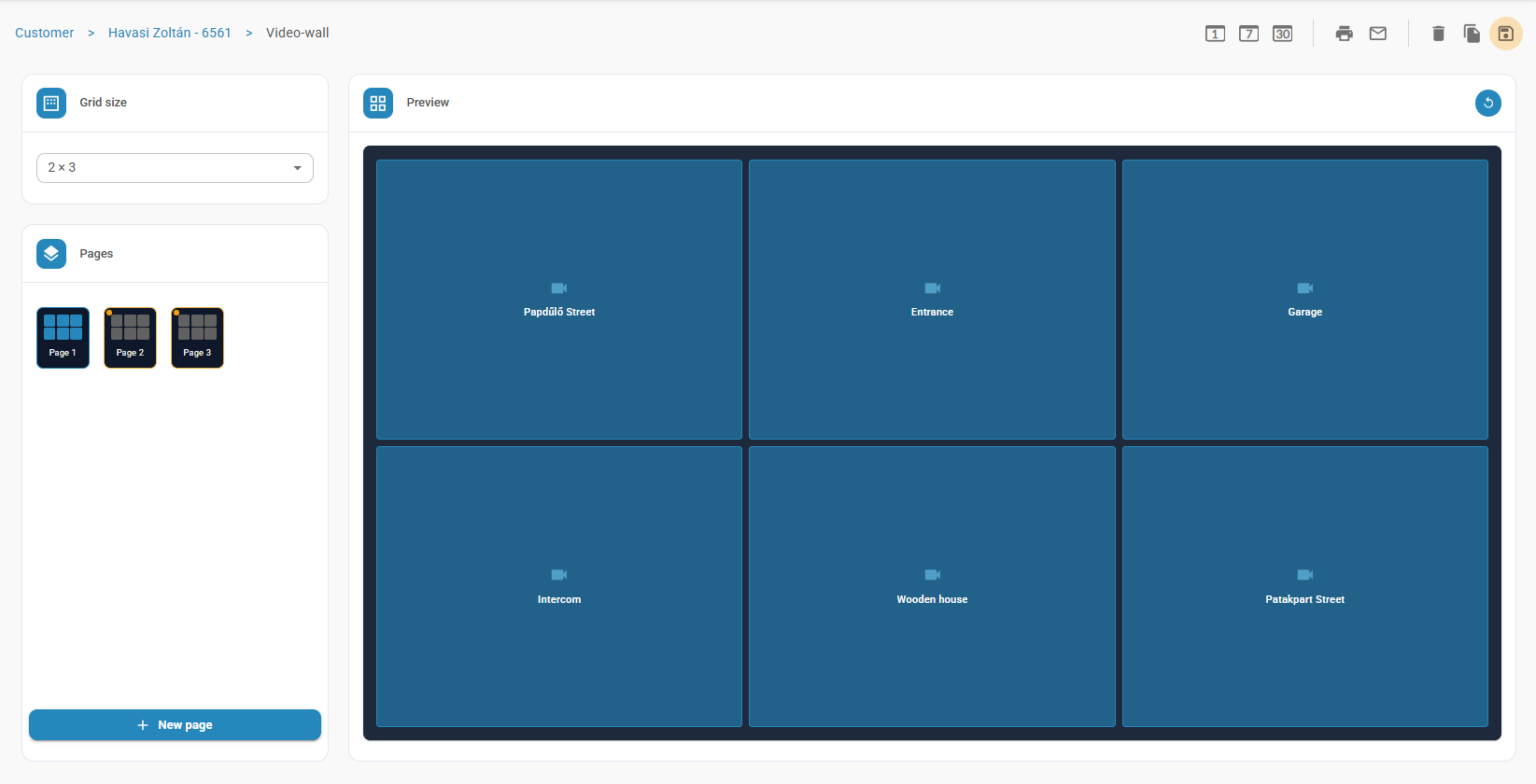Select the Wooden house camera label
1536x784 pixels.
click(x=932, y=599)
